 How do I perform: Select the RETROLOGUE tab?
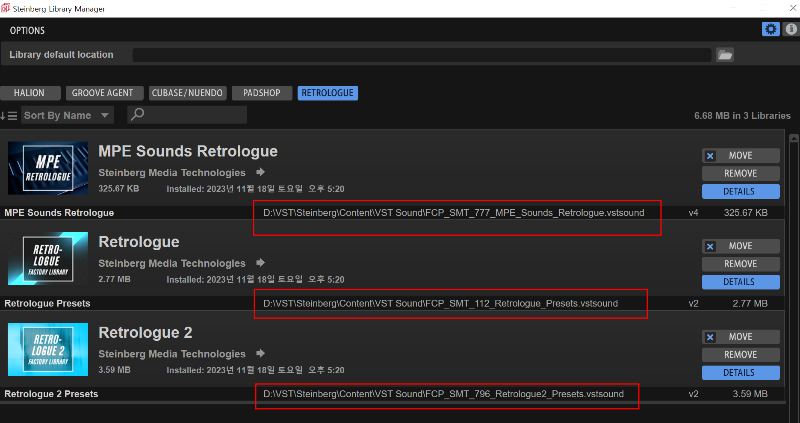(328, 93)
